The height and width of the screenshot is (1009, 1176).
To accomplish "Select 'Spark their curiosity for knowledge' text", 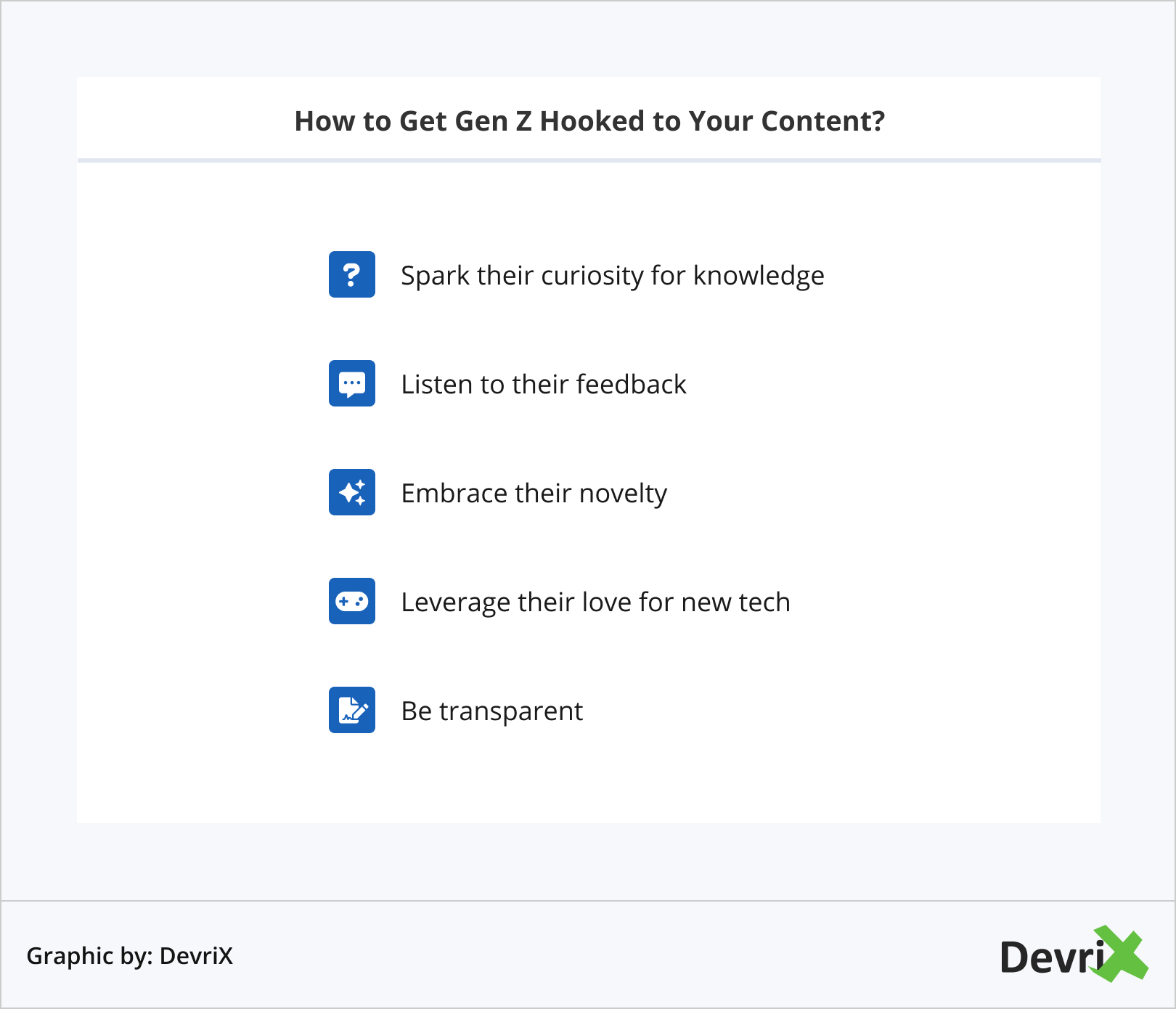I will (x=613, y=276).
